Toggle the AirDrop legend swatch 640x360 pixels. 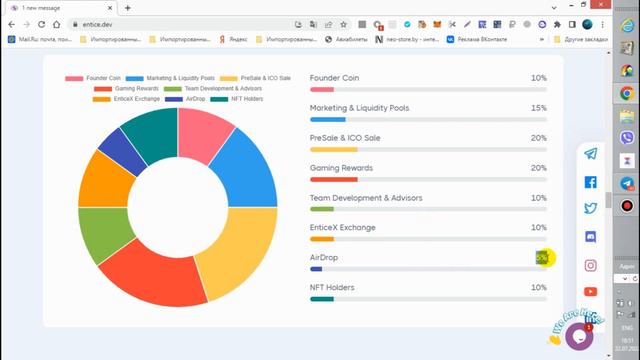[174, 99]
